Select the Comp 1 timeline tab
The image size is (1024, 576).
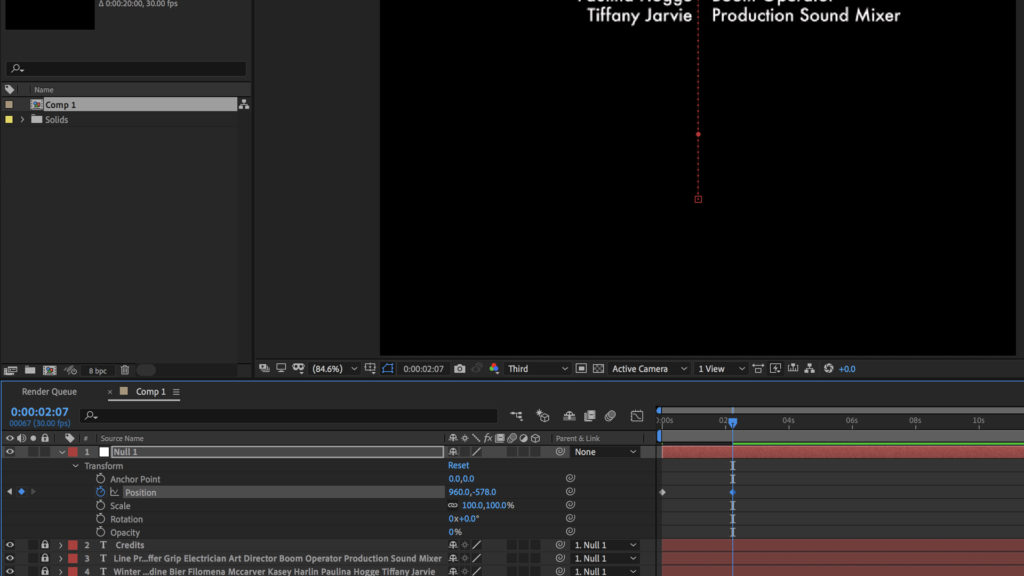point(150,392)
